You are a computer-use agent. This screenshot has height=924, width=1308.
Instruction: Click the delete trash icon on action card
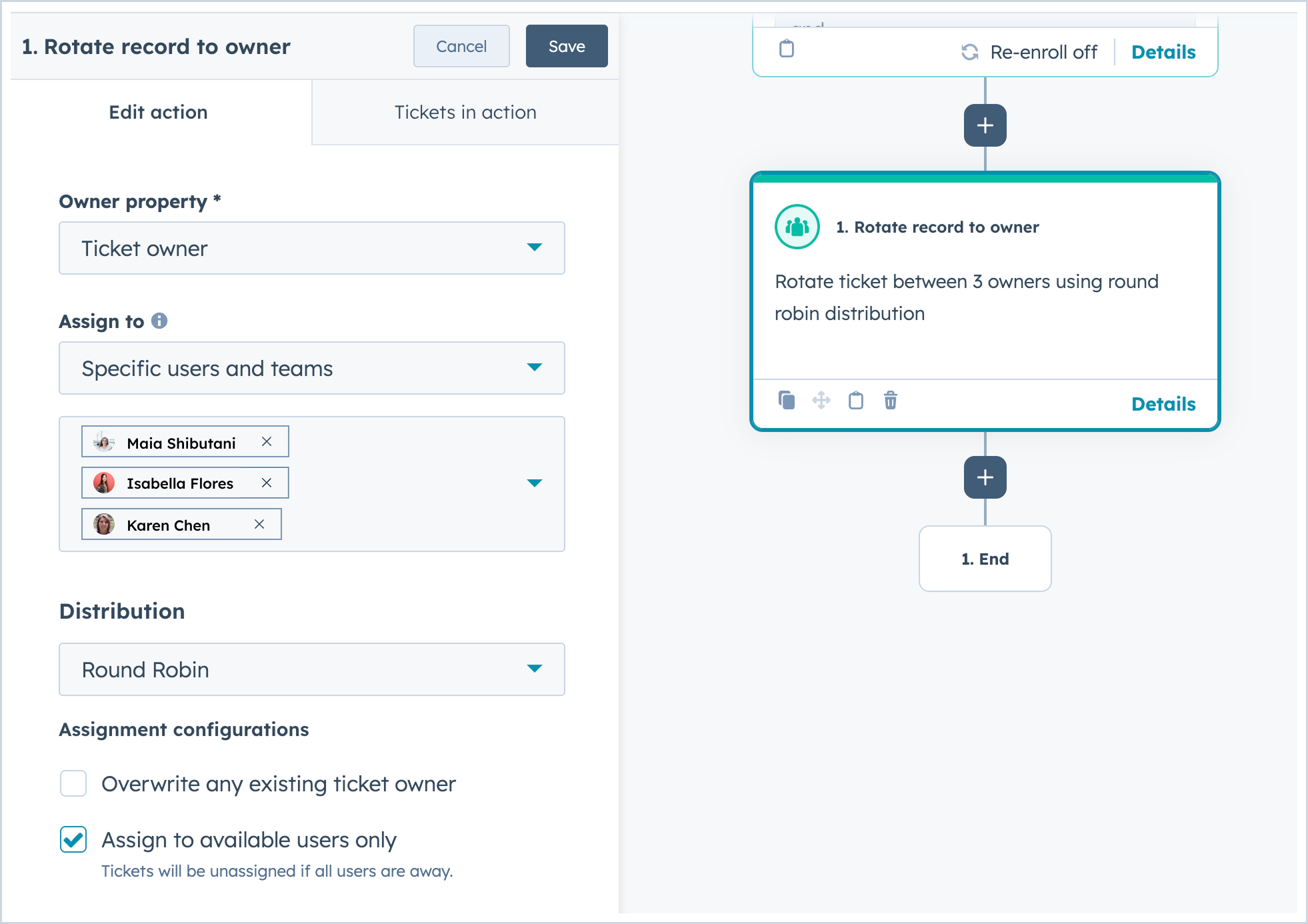(x=891, y=400)
